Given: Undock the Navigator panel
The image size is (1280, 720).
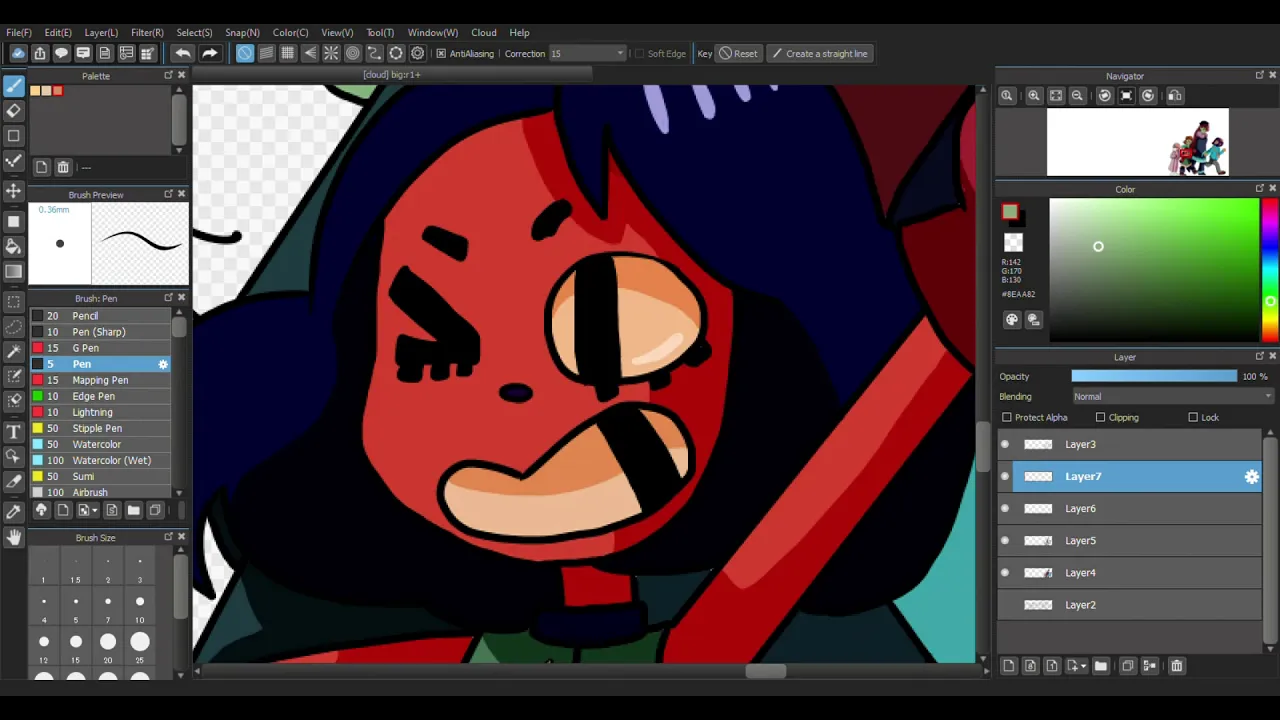Looking at the screenshot, I should pyautogui.click(x=1259, y=75).
